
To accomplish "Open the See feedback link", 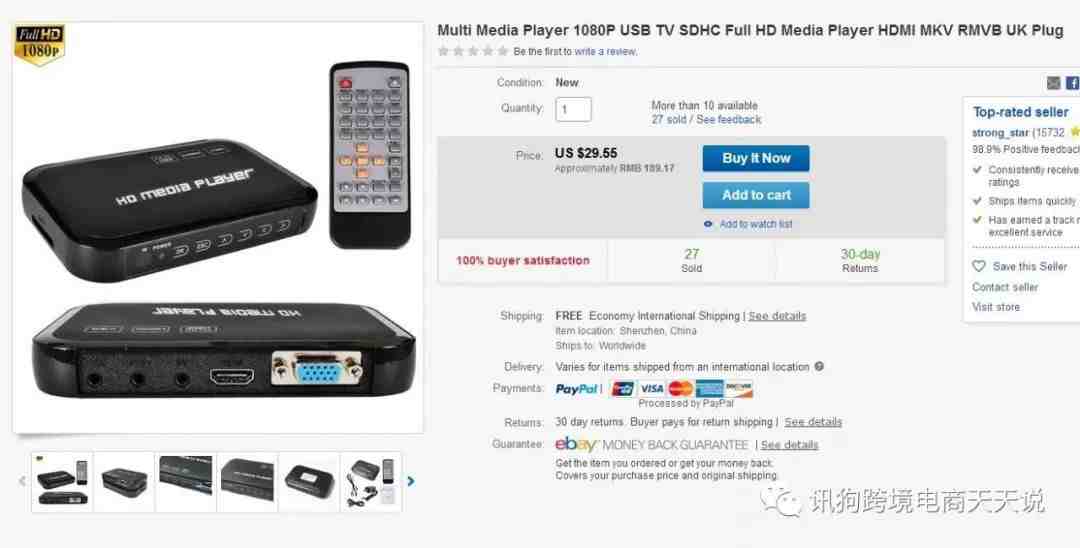I will pos(729,120).
